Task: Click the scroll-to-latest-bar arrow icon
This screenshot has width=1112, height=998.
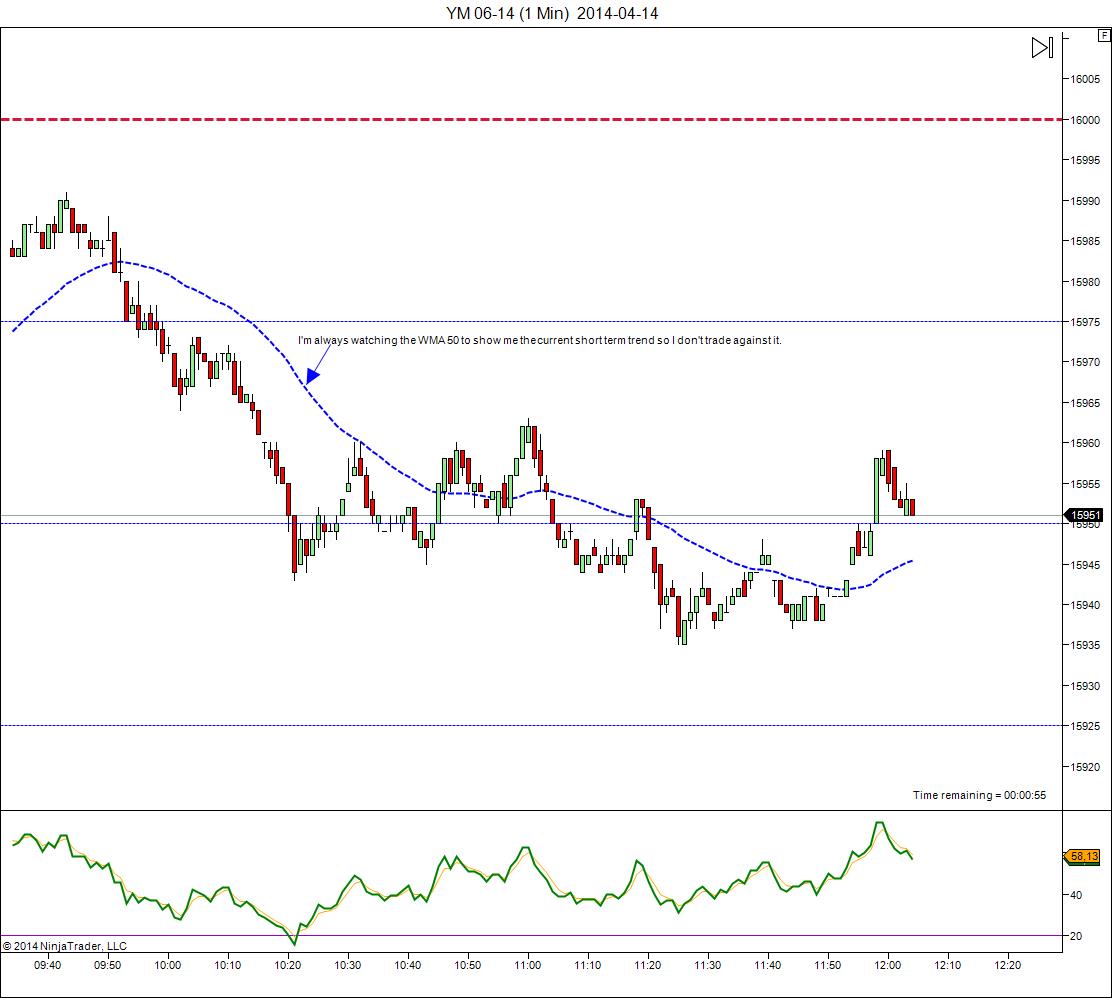Action: click(1042, 48)
